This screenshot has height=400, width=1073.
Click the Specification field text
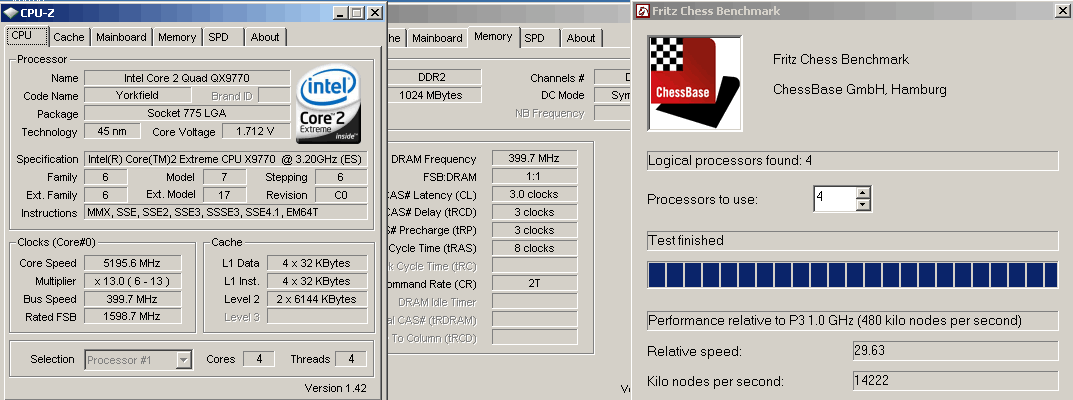coord(226,159)
